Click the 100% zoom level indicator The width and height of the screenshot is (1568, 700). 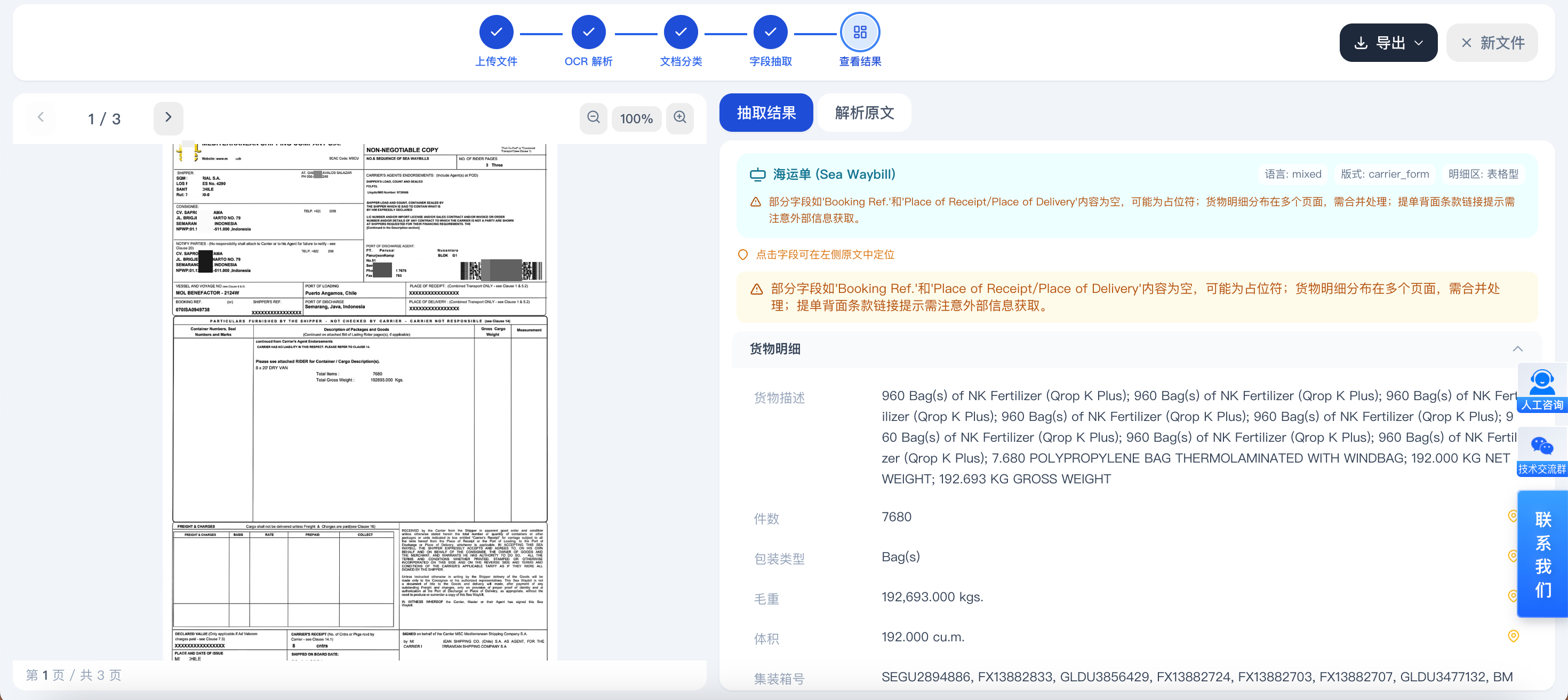tap(636, 118)
